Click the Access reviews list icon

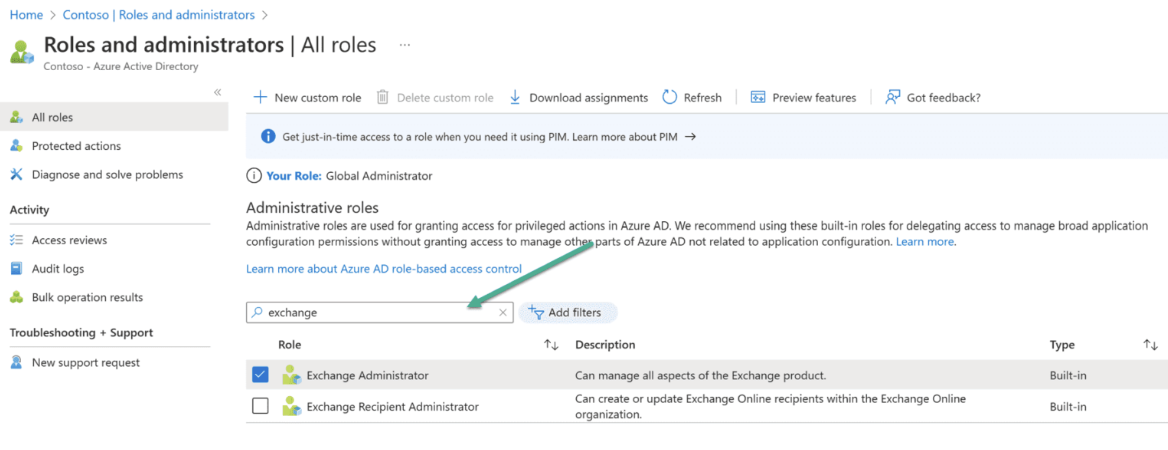[x=16, y=240]
